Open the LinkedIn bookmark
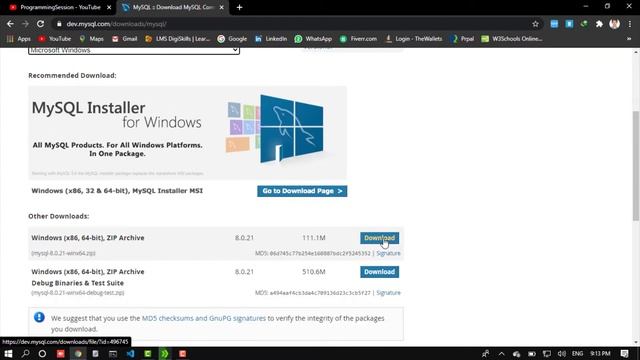 tap(271, 39)
